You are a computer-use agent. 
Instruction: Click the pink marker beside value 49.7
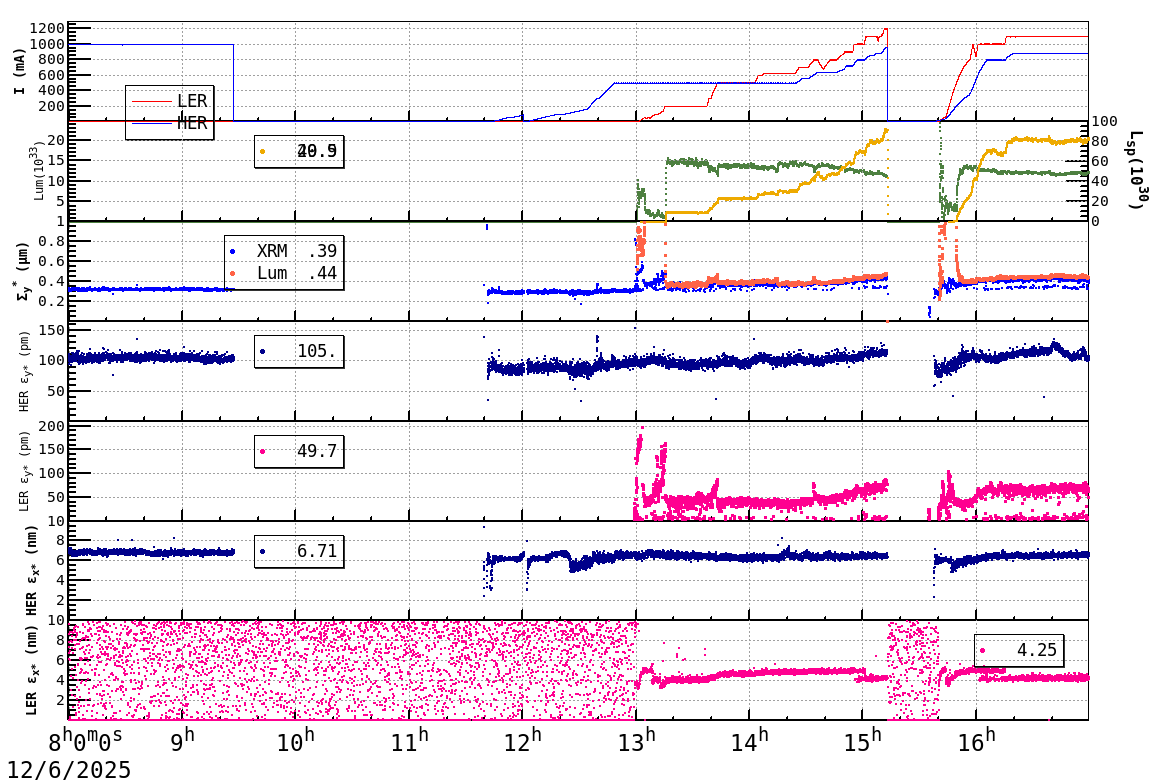click(x=263, y=452)
